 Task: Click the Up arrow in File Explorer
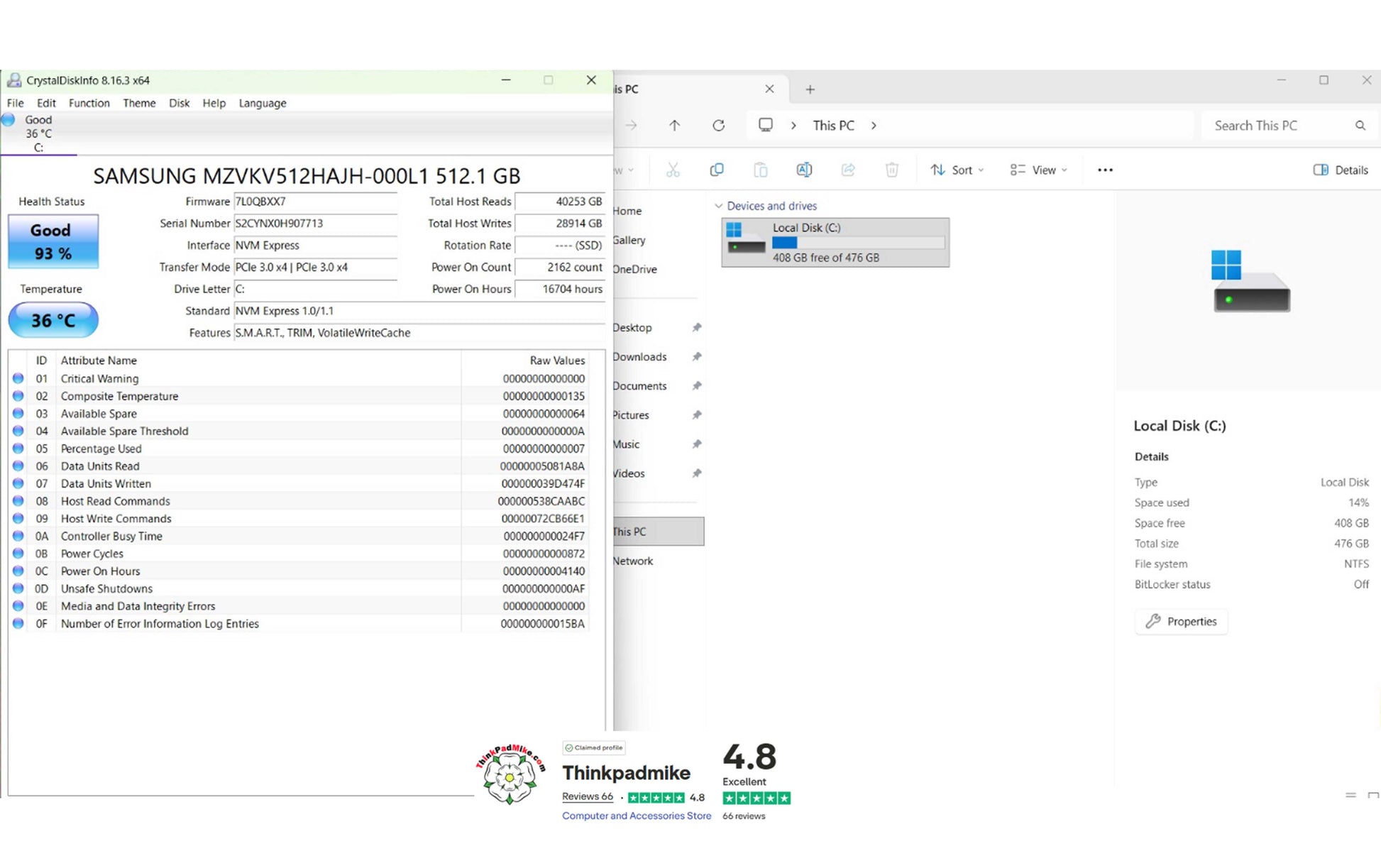pyautogui.click(x=674, y=126)
